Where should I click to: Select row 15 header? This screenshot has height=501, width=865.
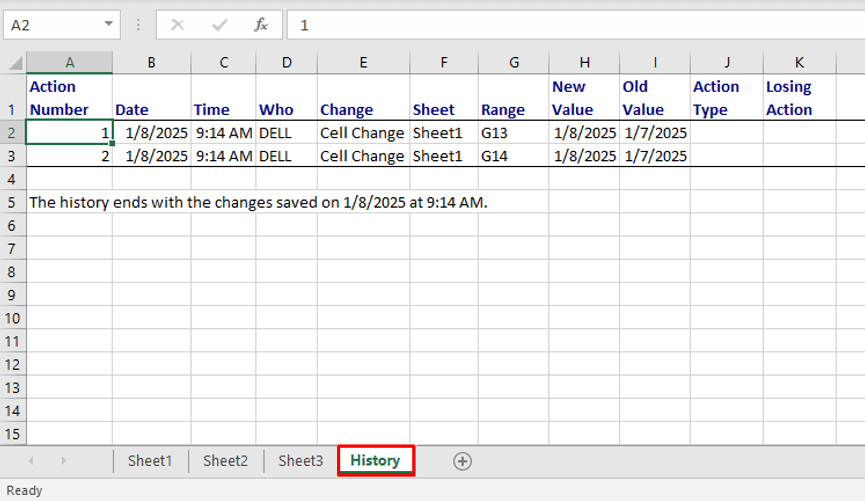pos(13,434)
